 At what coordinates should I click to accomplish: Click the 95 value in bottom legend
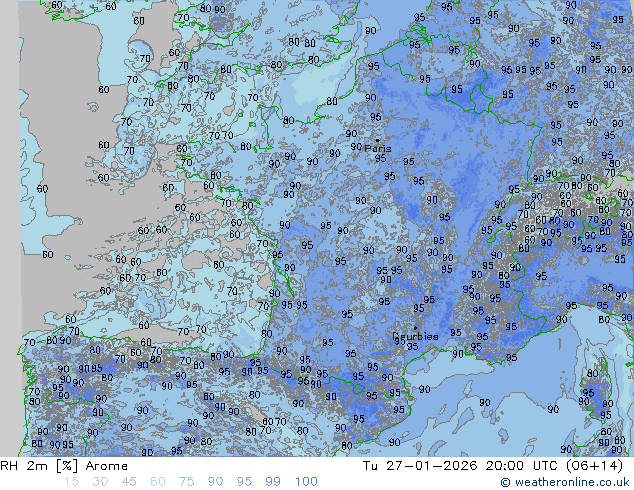coord(244,482)
